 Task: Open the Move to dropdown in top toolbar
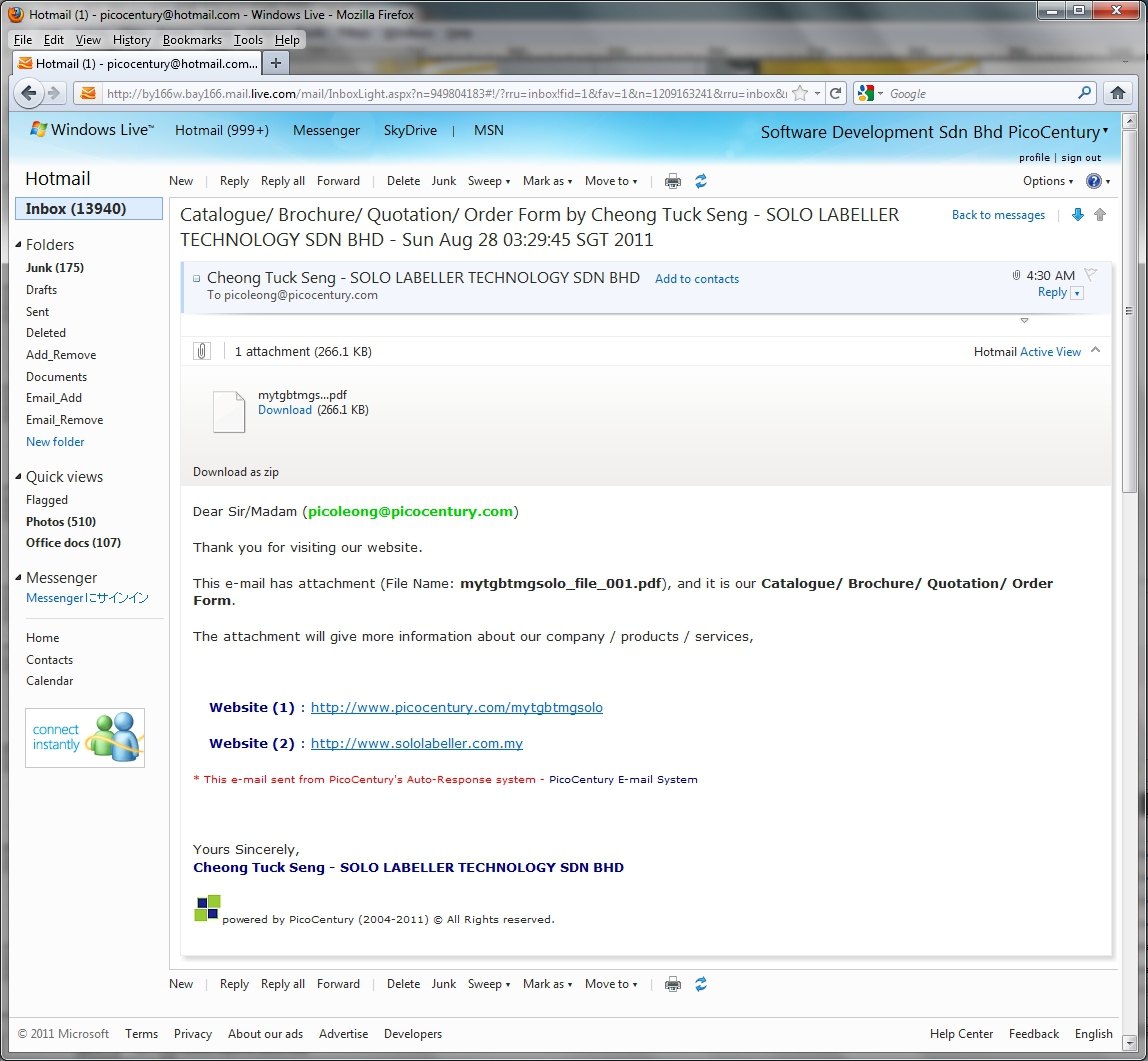611,181
